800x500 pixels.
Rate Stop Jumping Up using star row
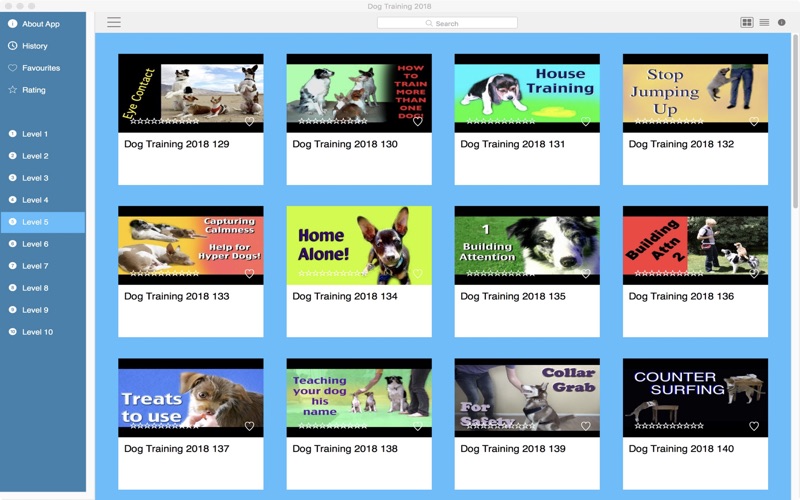tap(669, 121)
